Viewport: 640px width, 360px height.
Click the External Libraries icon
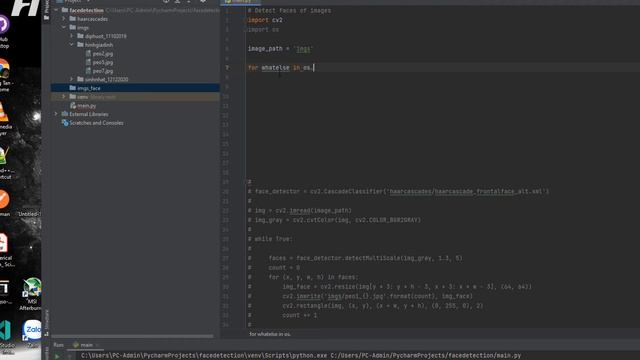[x=64, y=114]
